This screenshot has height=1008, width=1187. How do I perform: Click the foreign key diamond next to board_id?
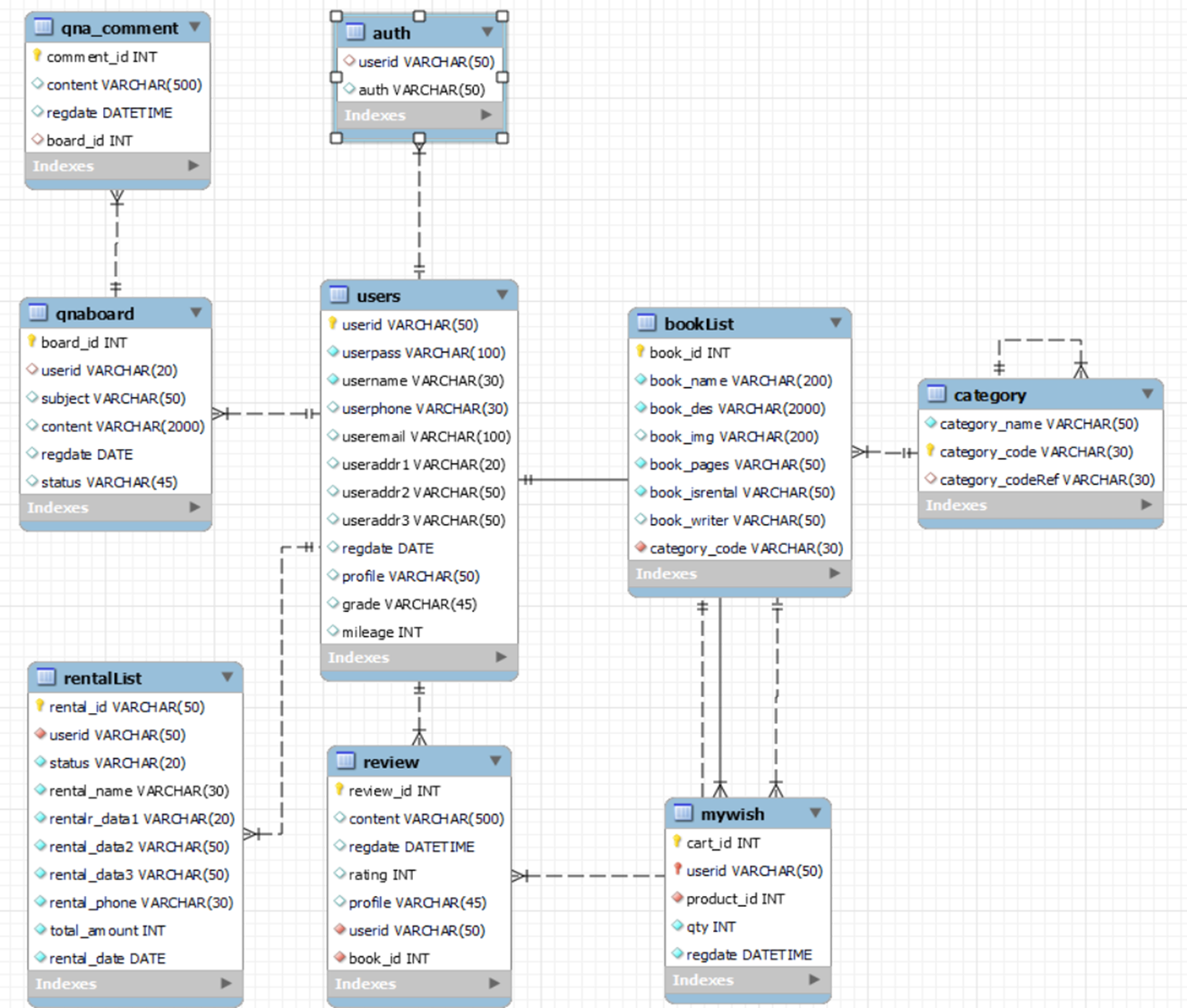click(x=36, y=140)
